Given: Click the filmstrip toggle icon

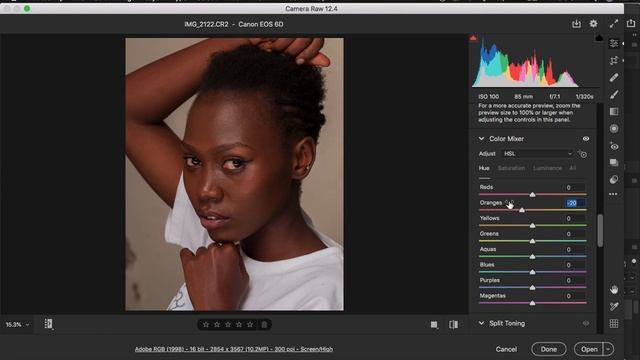Looking at the screenshot, I should coord(49,324).
